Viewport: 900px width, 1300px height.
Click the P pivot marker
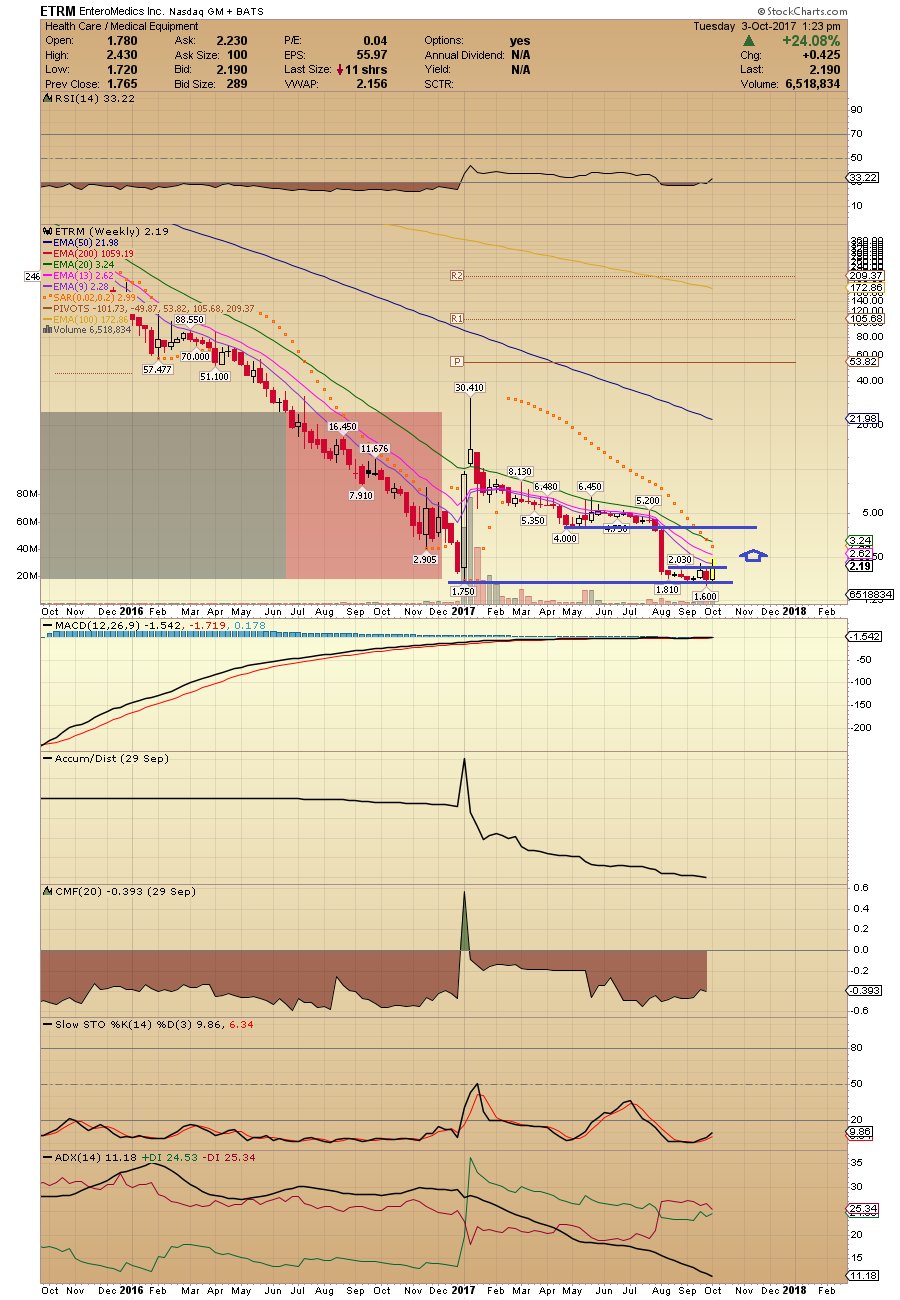point(457,361)
